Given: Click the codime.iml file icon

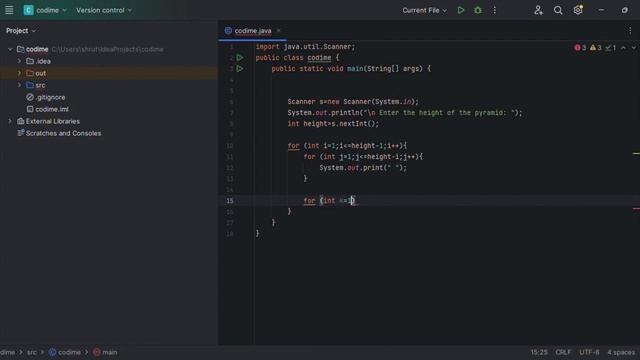Looking at the screenshot, I should (x=30, y=109).
